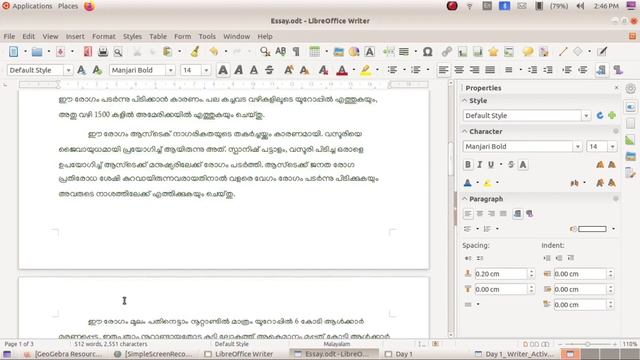The image size is (640, 360).
Task: Open sidebar font name dropdown
Action: (x=578, y=147)
